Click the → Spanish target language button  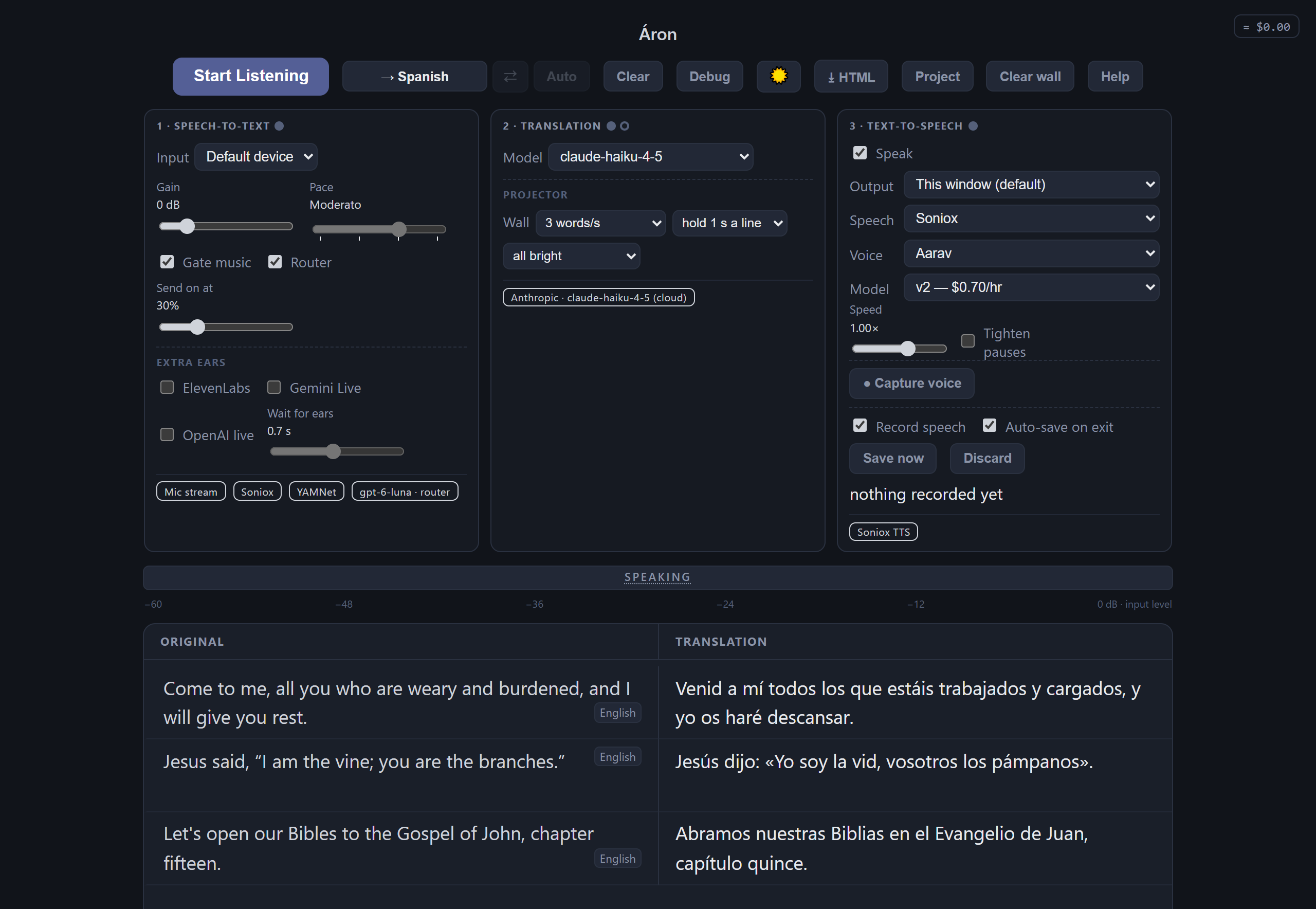point(414,76)
